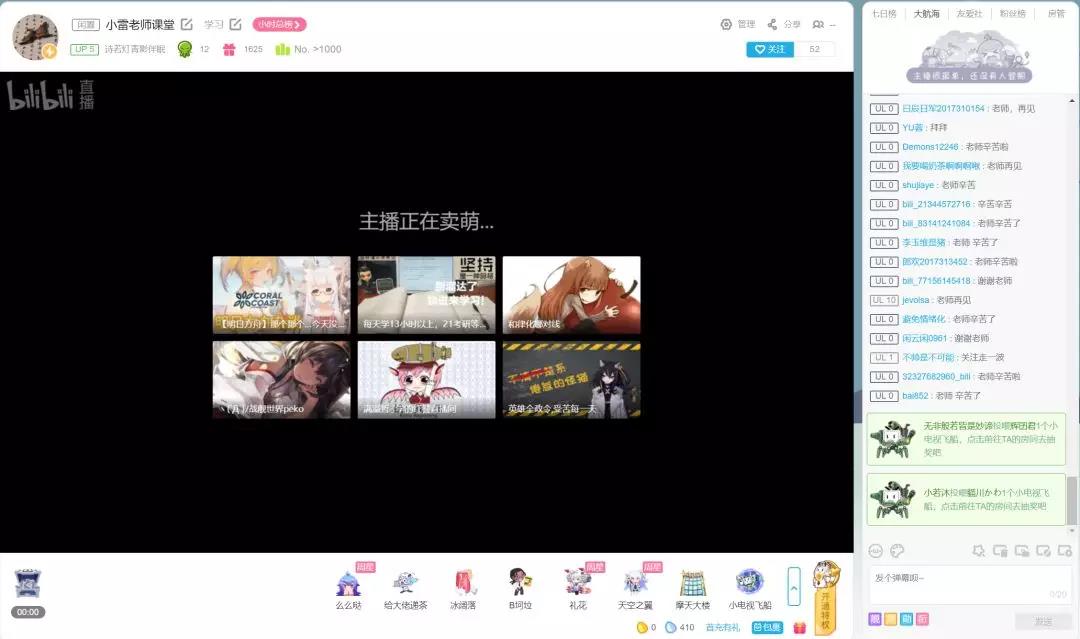
Task: Click the 关注 follow button
Action: (770, 49)
